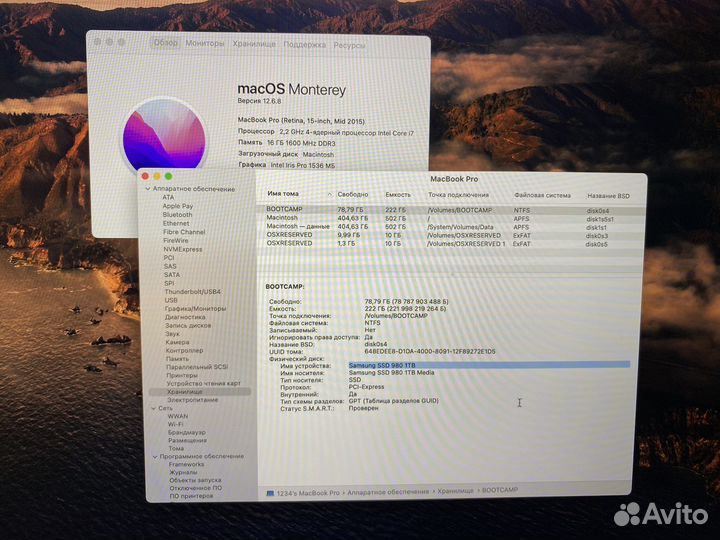720x540 pixels.
Task: Sort by Емкость column header
Action: pyautogui.click(x=398, y=195)
